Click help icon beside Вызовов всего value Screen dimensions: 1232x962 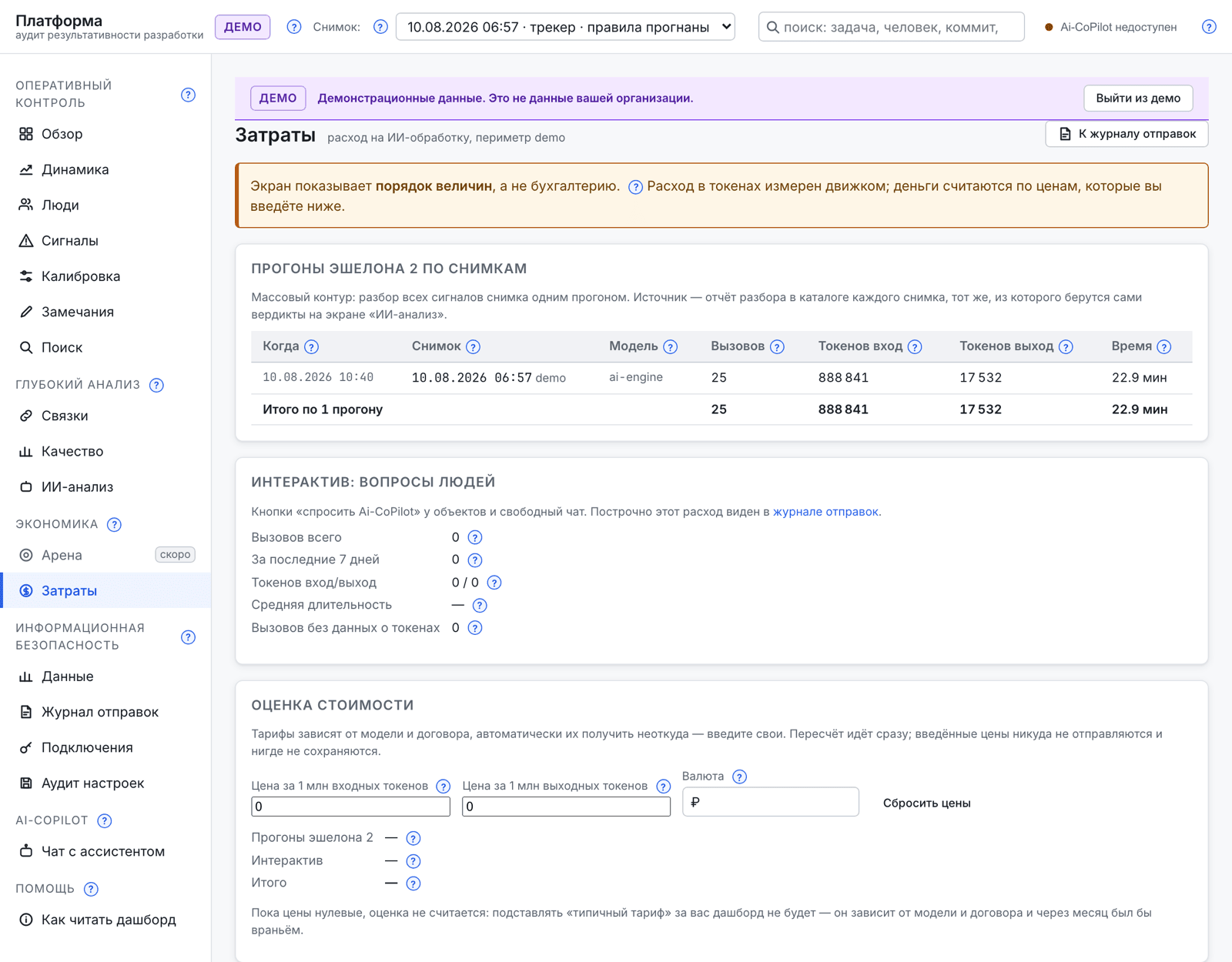[x=475, y=537]
